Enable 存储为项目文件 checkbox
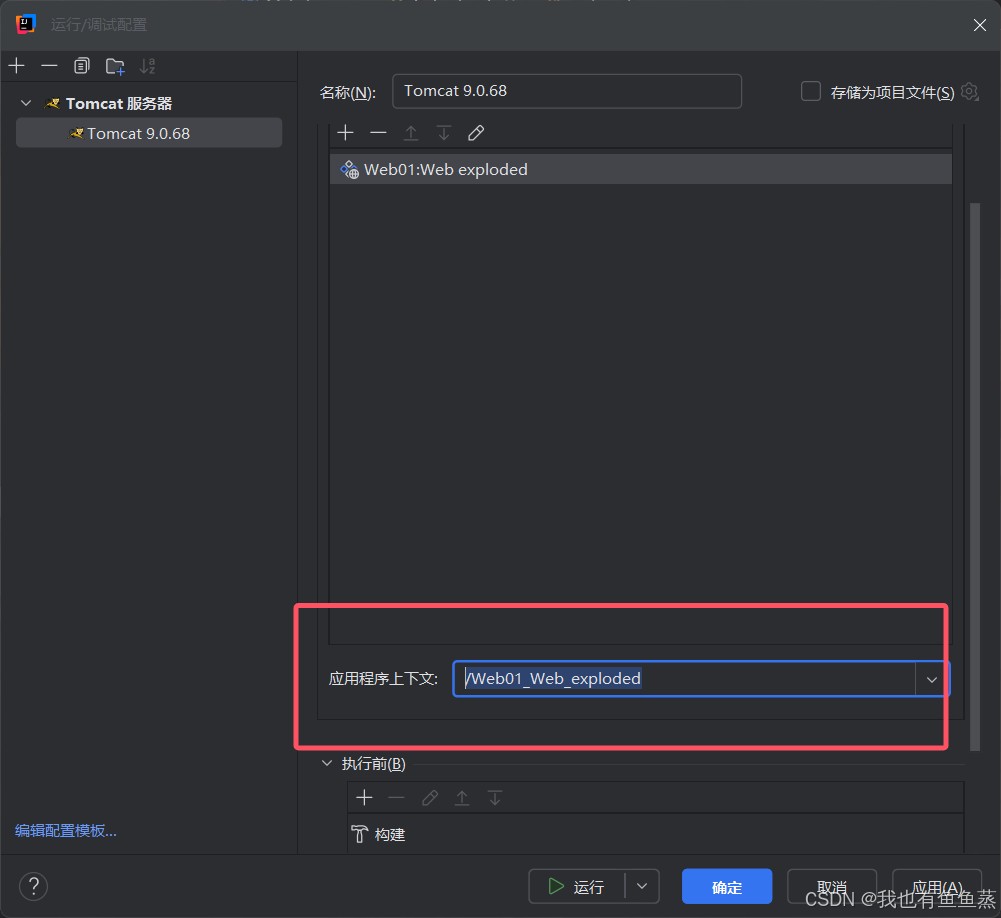Image resolution: width=1001 pixels, height=918 pixels. pyautogui.click(x=811, y=91)
